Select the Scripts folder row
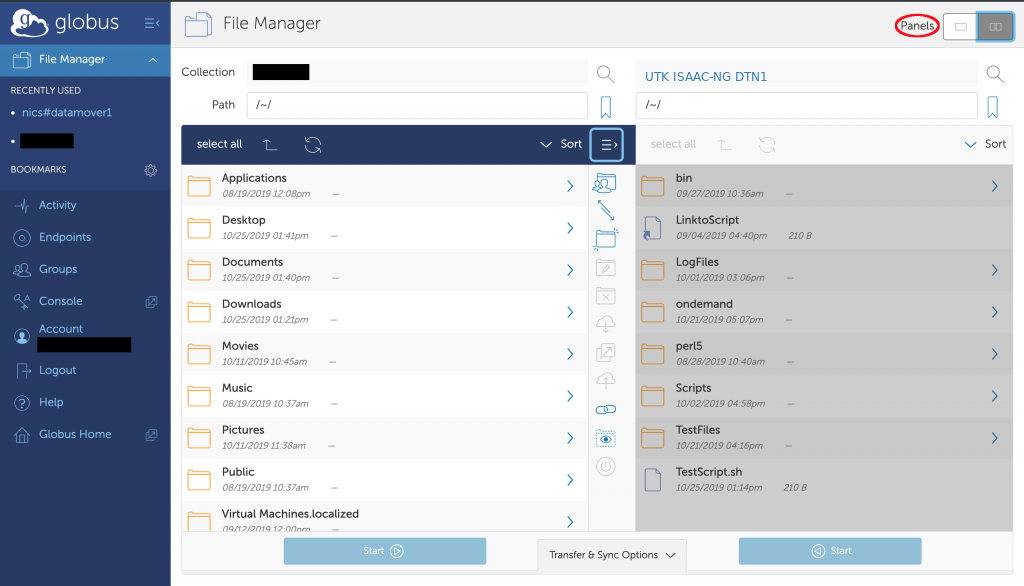Viewport: 1024px width, 586px height. coord(824,395)
